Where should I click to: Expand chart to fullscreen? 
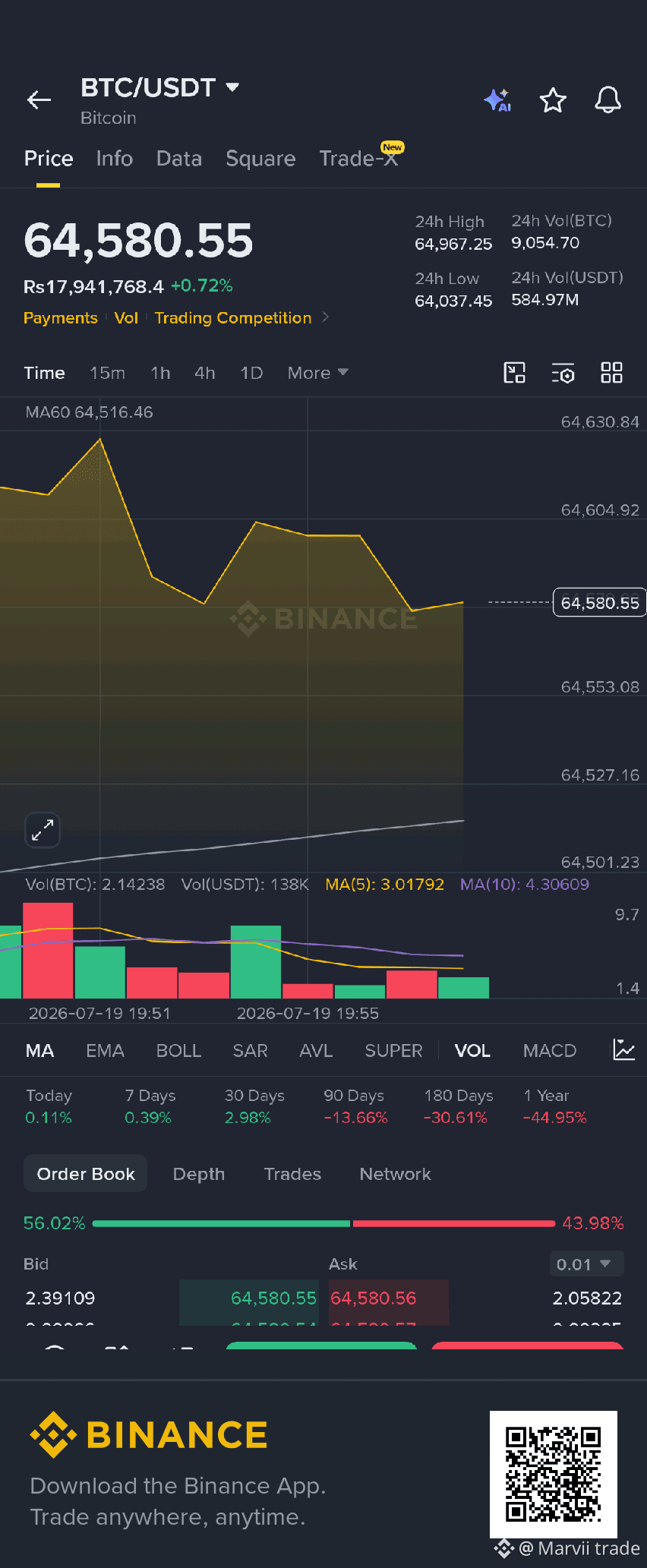click(43, 830)
